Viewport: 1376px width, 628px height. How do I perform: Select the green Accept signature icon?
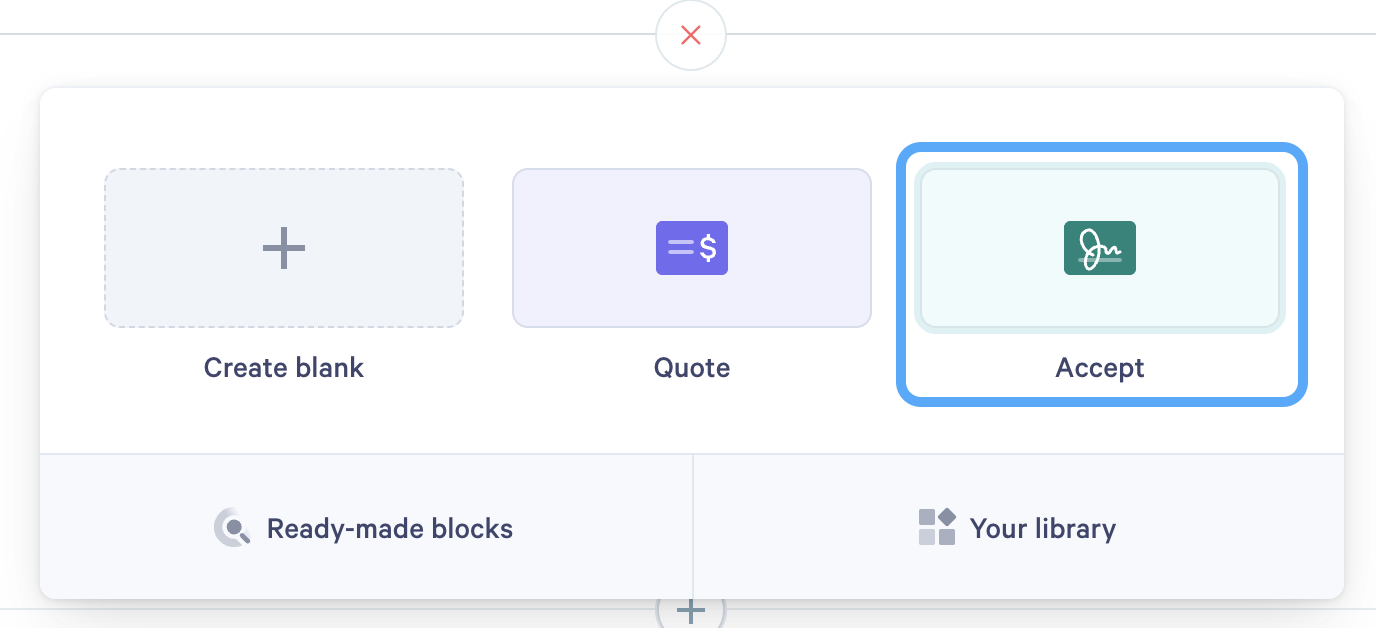(x=1100, y=248)
